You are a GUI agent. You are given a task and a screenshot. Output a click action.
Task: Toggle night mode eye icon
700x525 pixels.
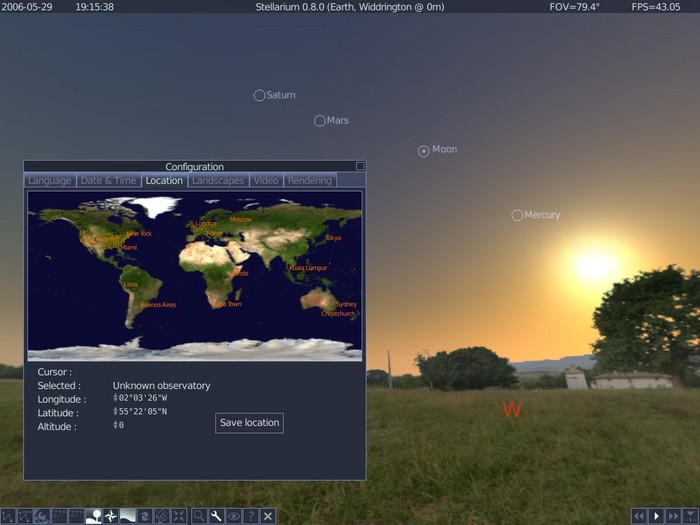click(233, 516)
